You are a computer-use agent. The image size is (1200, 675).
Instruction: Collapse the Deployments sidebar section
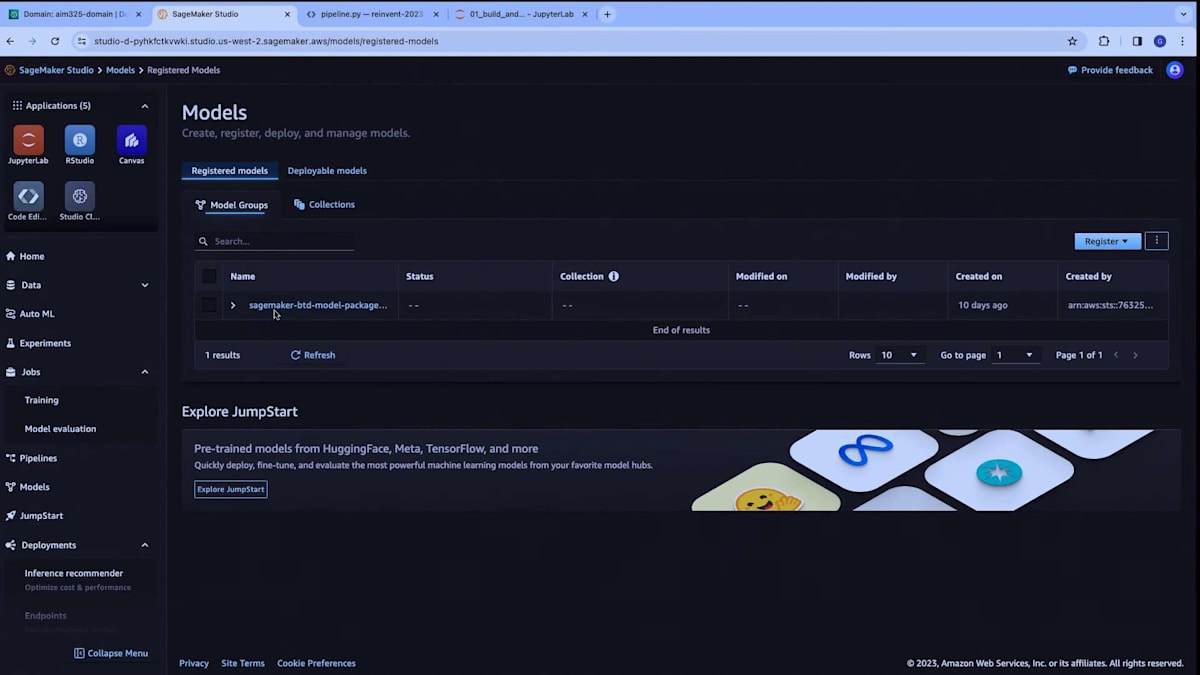pyautogui.click(x=144, y=545)
